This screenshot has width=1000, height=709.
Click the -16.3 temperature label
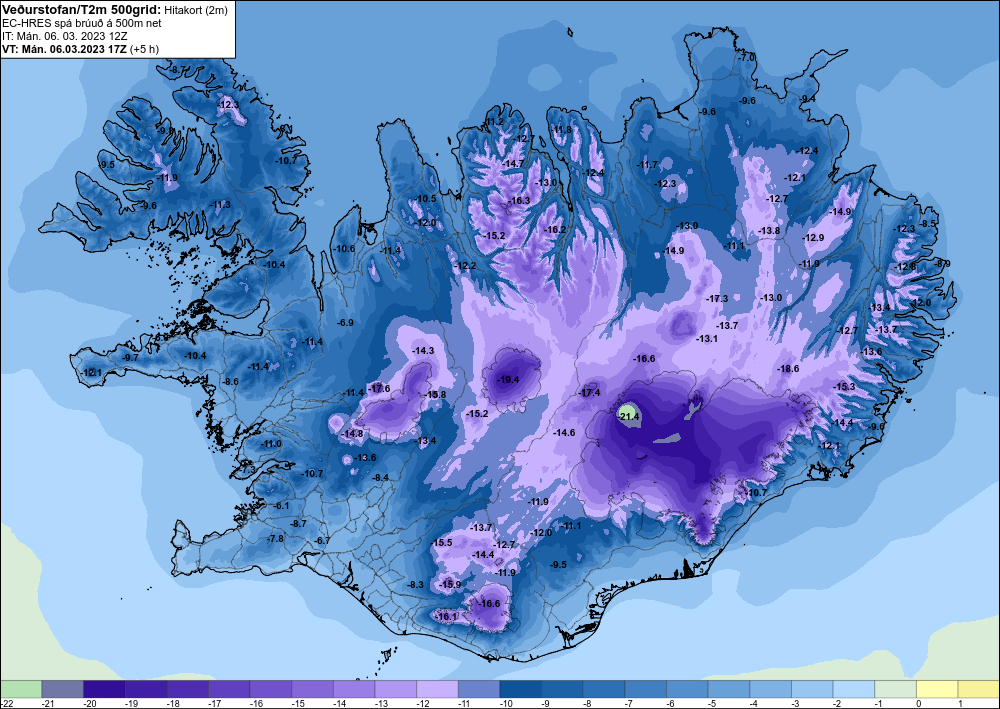point(519,201)
